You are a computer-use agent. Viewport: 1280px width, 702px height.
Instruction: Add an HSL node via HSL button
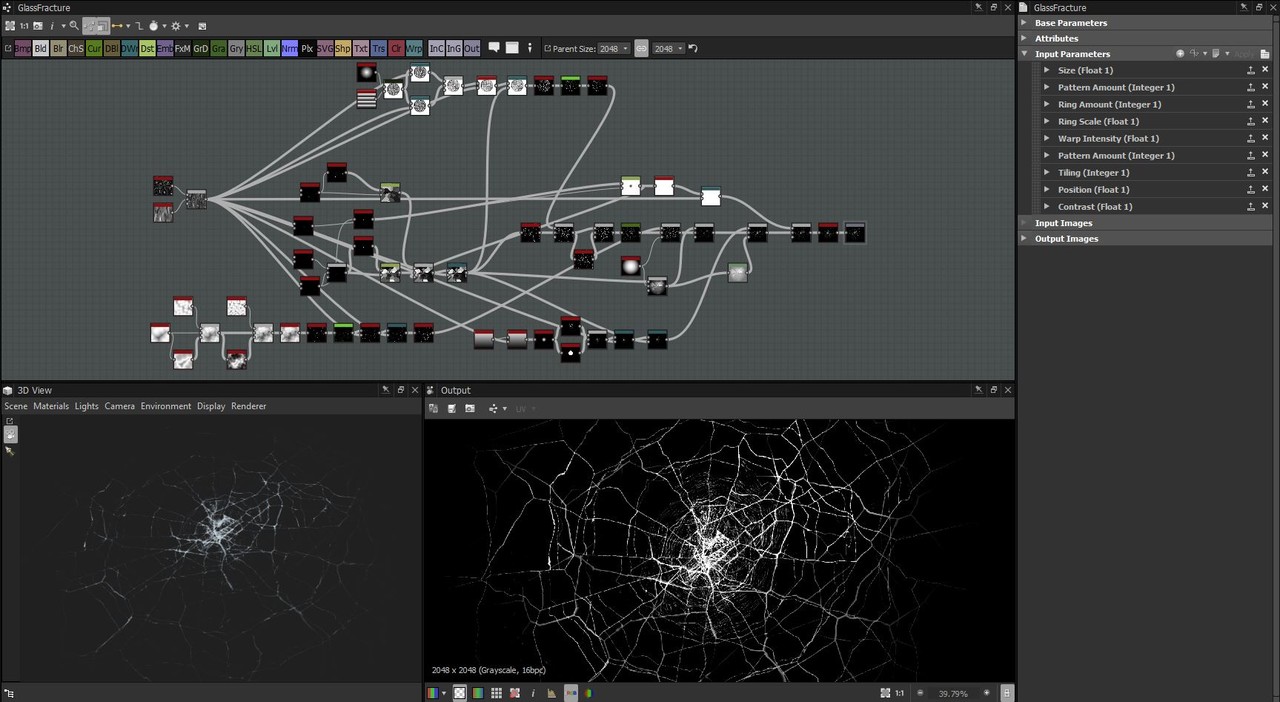coord(254,48)
